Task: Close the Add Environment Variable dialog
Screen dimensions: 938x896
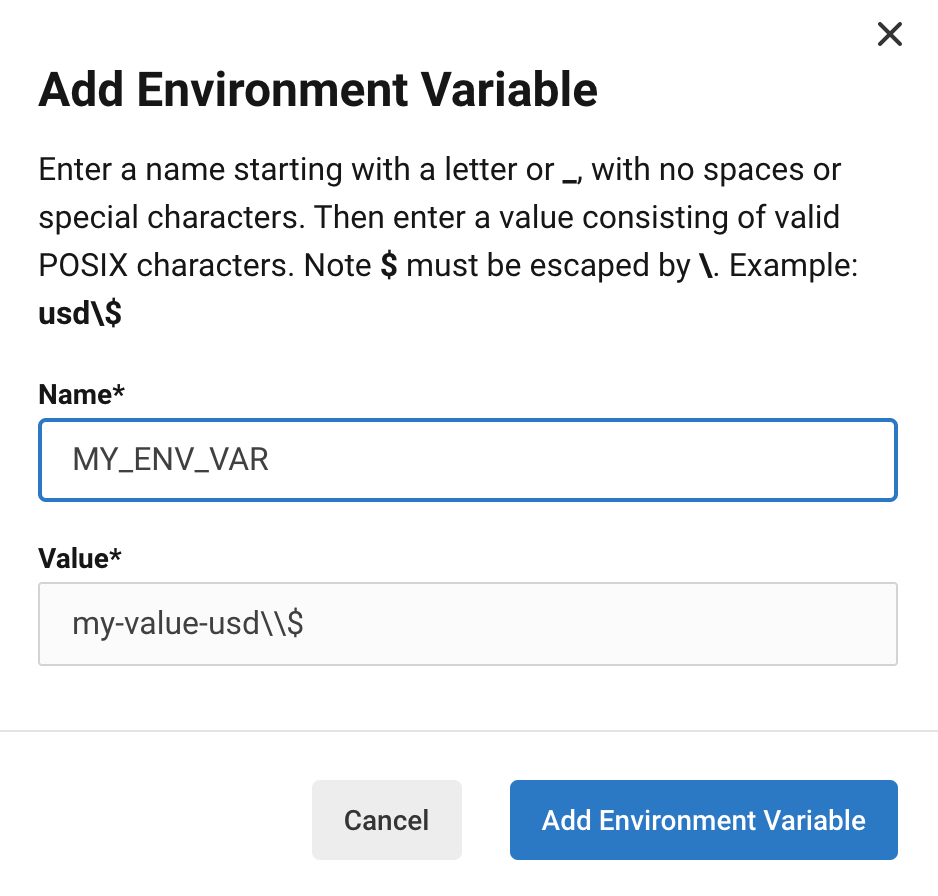Action: [889, 35]
